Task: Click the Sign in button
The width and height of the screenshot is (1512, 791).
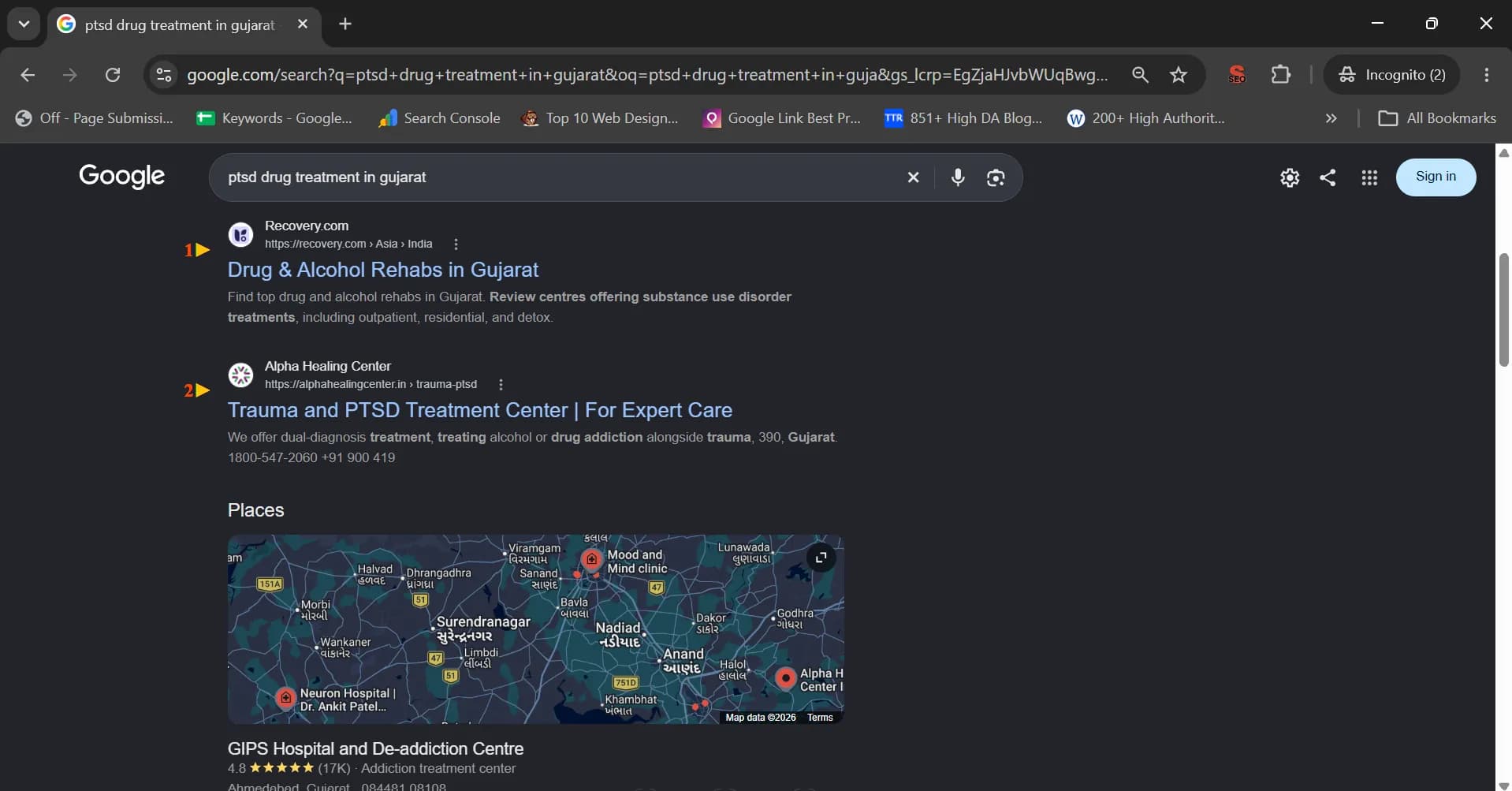Action: [1436, 177]
